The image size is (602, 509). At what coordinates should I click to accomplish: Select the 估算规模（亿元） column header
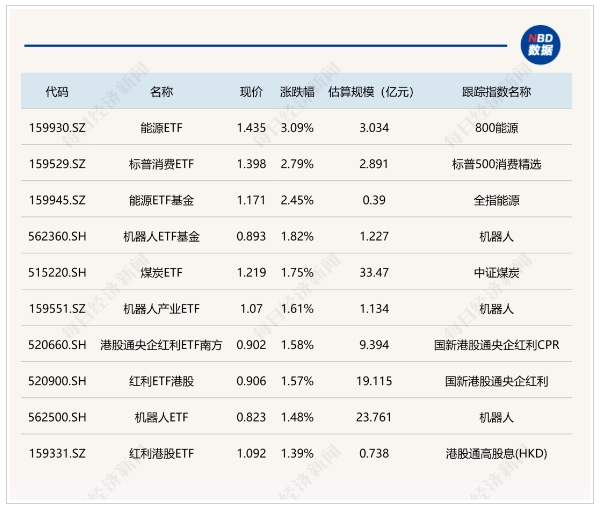pyautogui.click(x=372, y=92)
